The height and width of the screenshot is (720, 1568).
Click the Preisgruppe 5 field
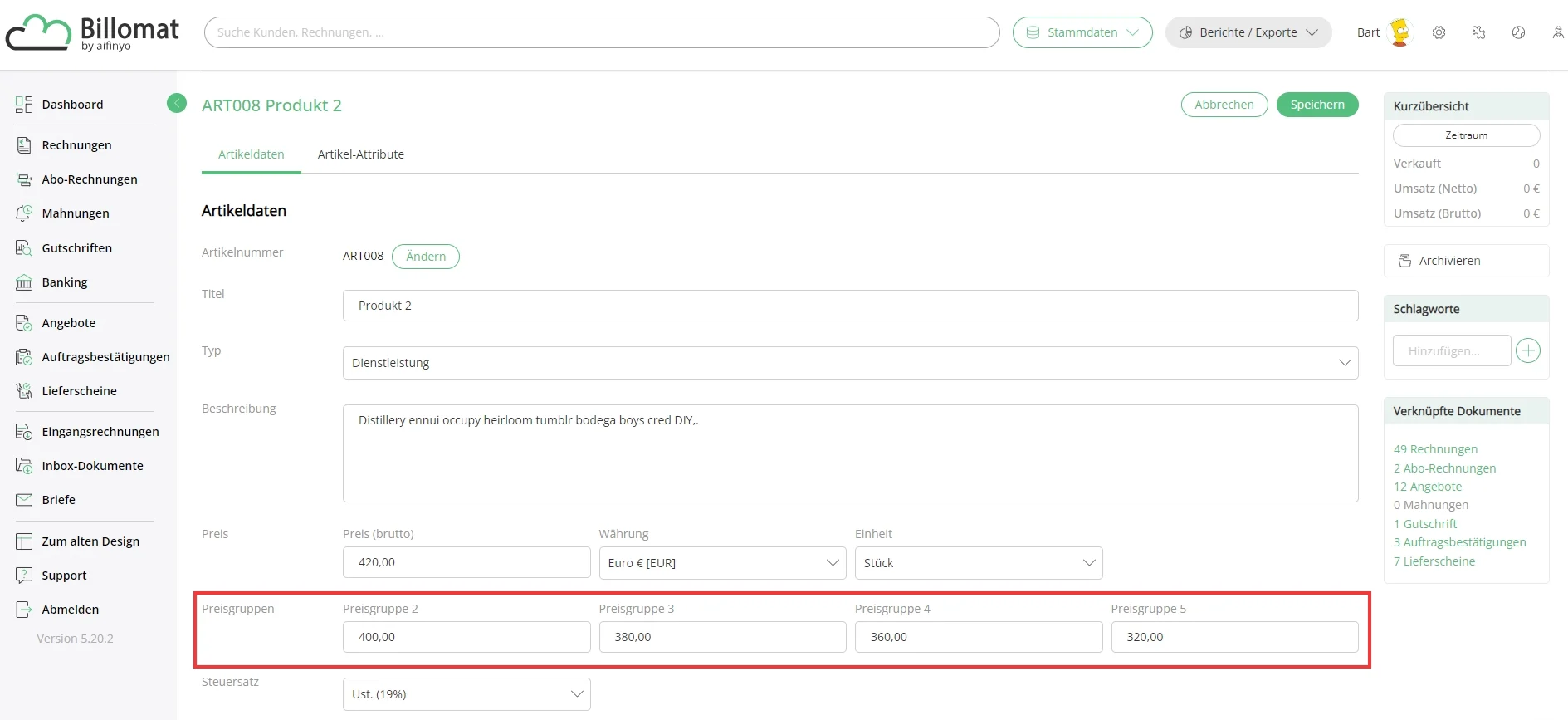coord(1234,637)
